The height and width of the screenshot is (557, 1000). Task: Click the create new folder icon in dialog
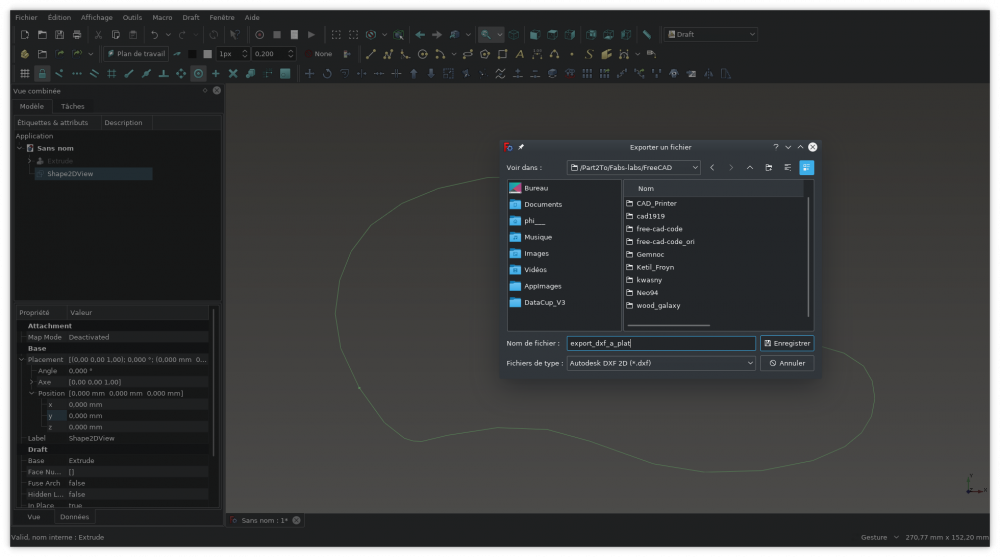tap(768, 167)
